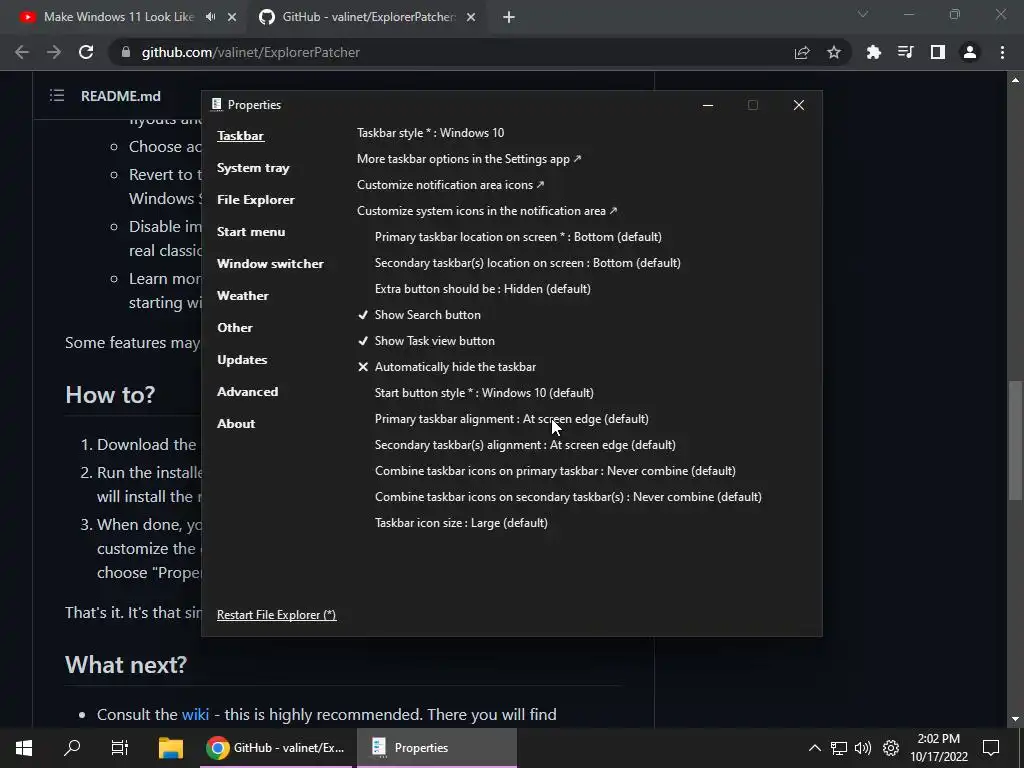
Task: Switch to the YouTube Make Windows 11 tab
Action: 119,17
